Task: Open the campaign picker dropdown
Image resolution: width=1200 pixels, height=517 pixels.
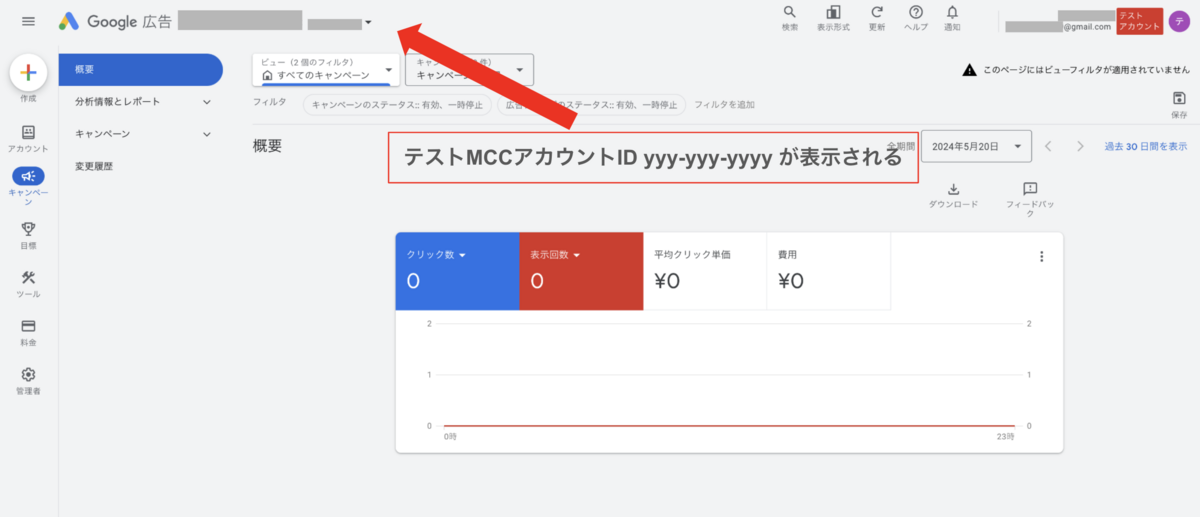Action: [x=468, y=70]
